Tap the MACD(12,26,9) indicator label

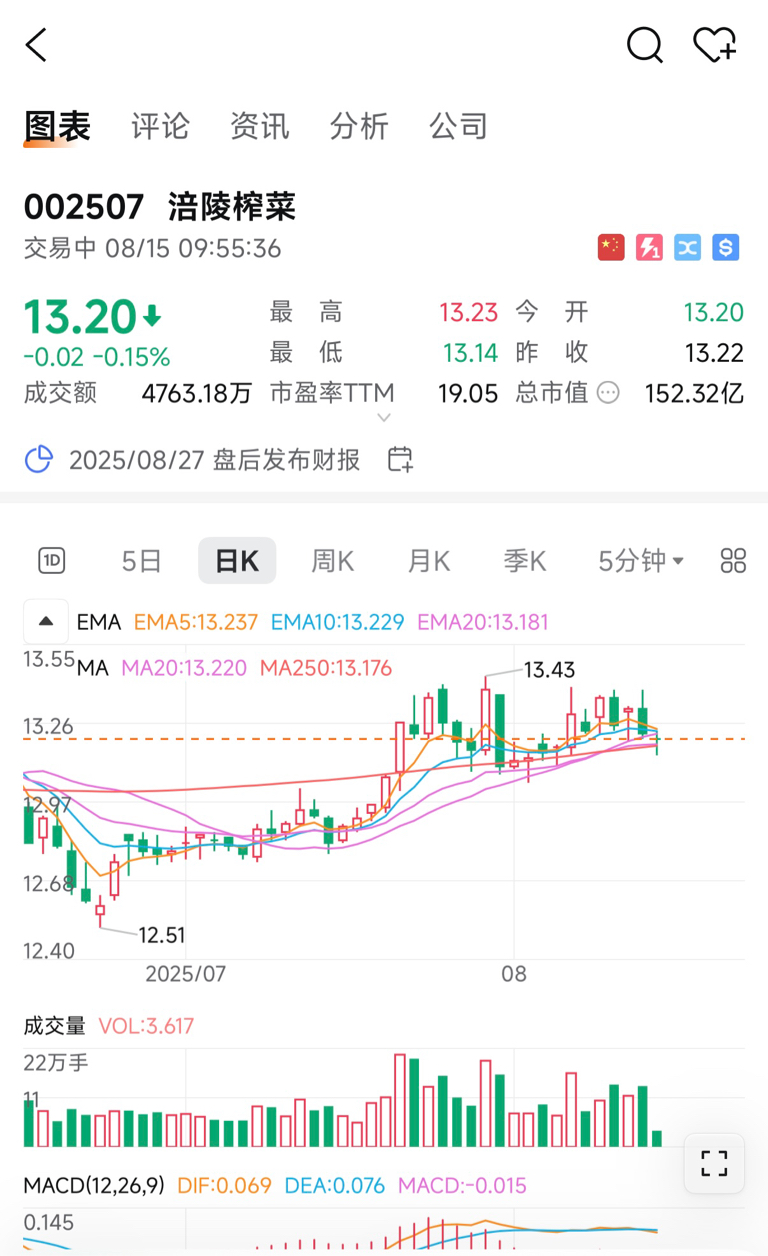94,1186
